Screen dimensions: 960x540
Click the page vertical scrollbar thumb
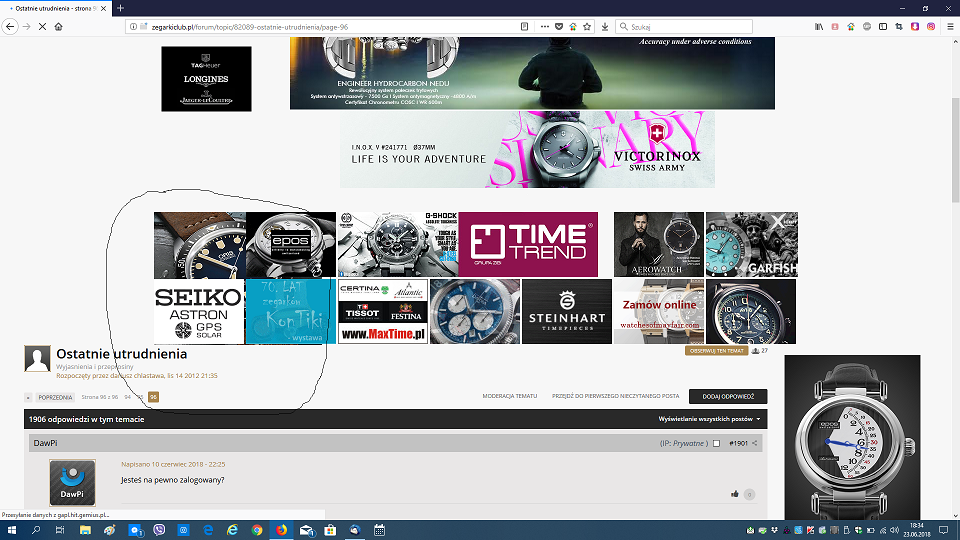956,150
